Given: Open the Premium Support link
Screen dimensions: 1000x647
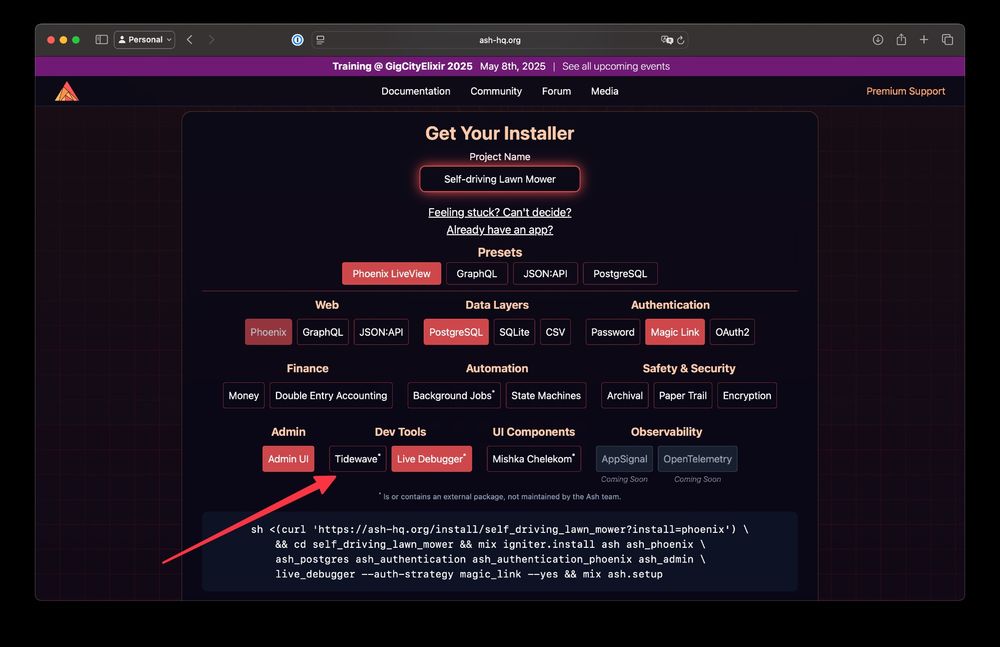Looking at the screenshot, I should [906, 91].
